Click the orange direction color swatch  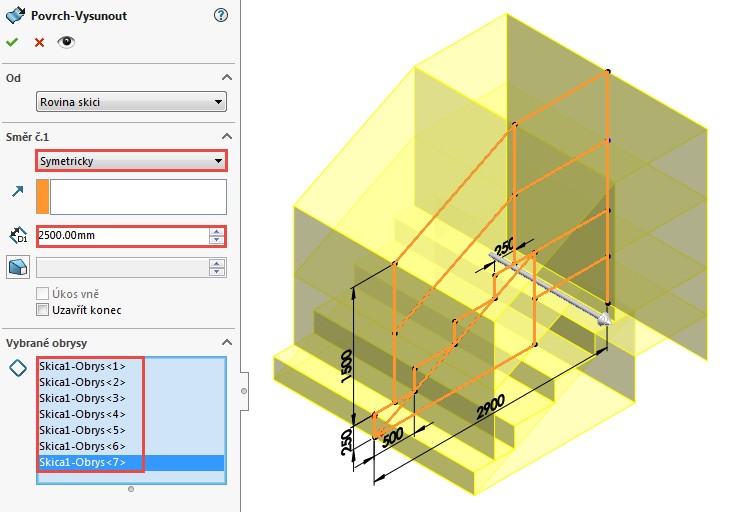tap(43, 197)
